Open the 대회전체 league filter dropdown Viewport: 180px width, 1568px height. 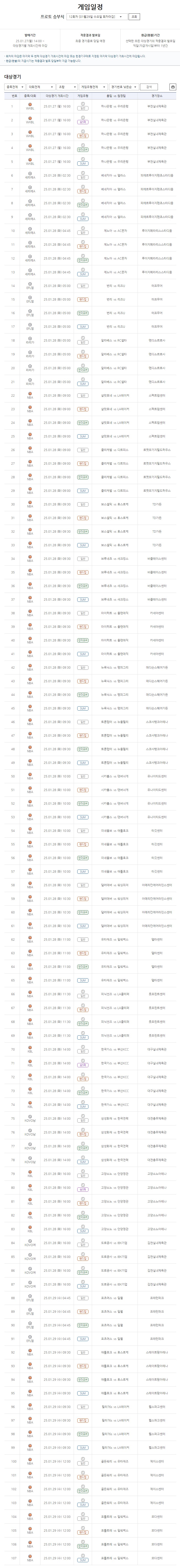point(41,87)
